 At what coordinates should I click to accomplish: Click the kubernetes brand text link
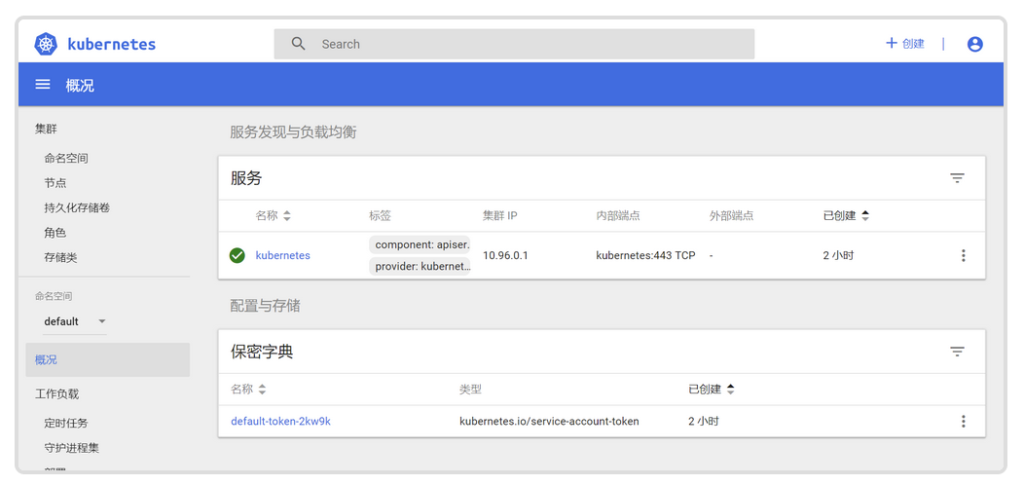click(112, 44)
